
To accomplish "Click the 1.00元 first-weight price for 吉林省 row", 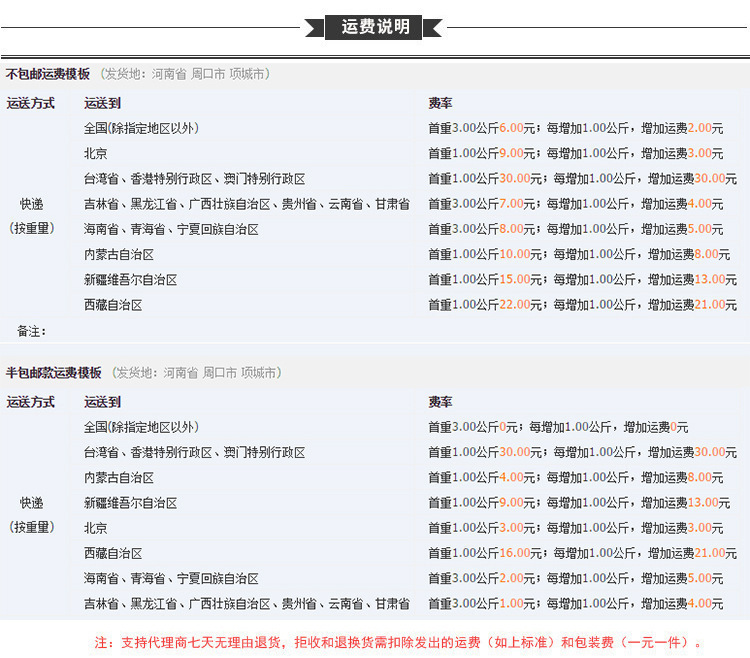I will (511, 604).
